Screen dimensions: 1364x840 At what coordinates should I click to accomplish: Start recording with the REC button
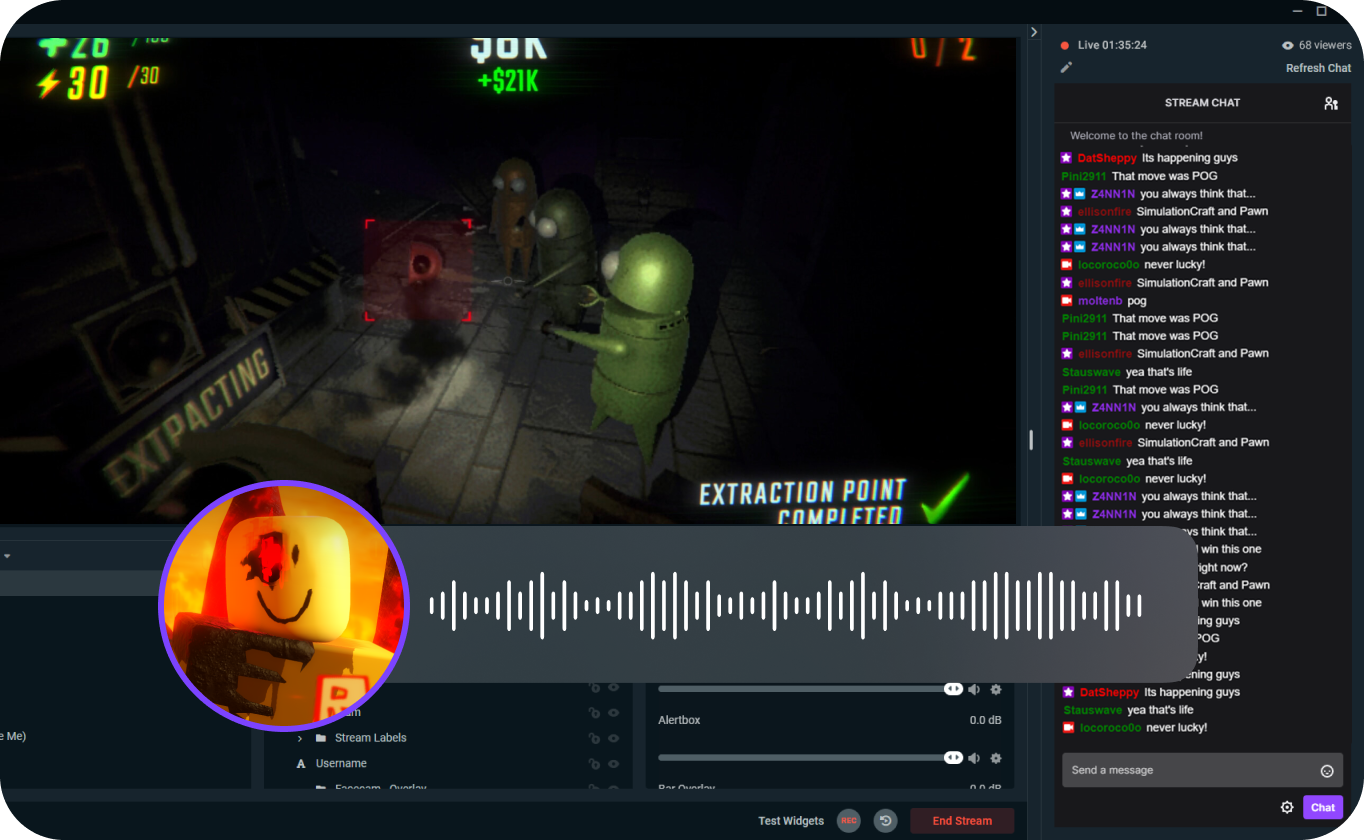pyautogui.click(x=848, y=821)
